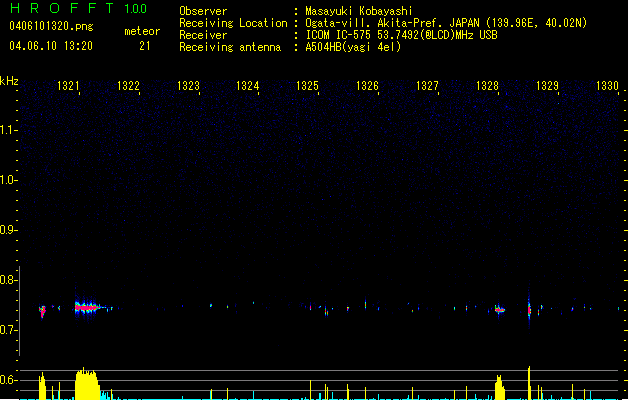Select observer name Masayuki Kobayashi
The width and height of the screenshot is (629, 400).
359,11
